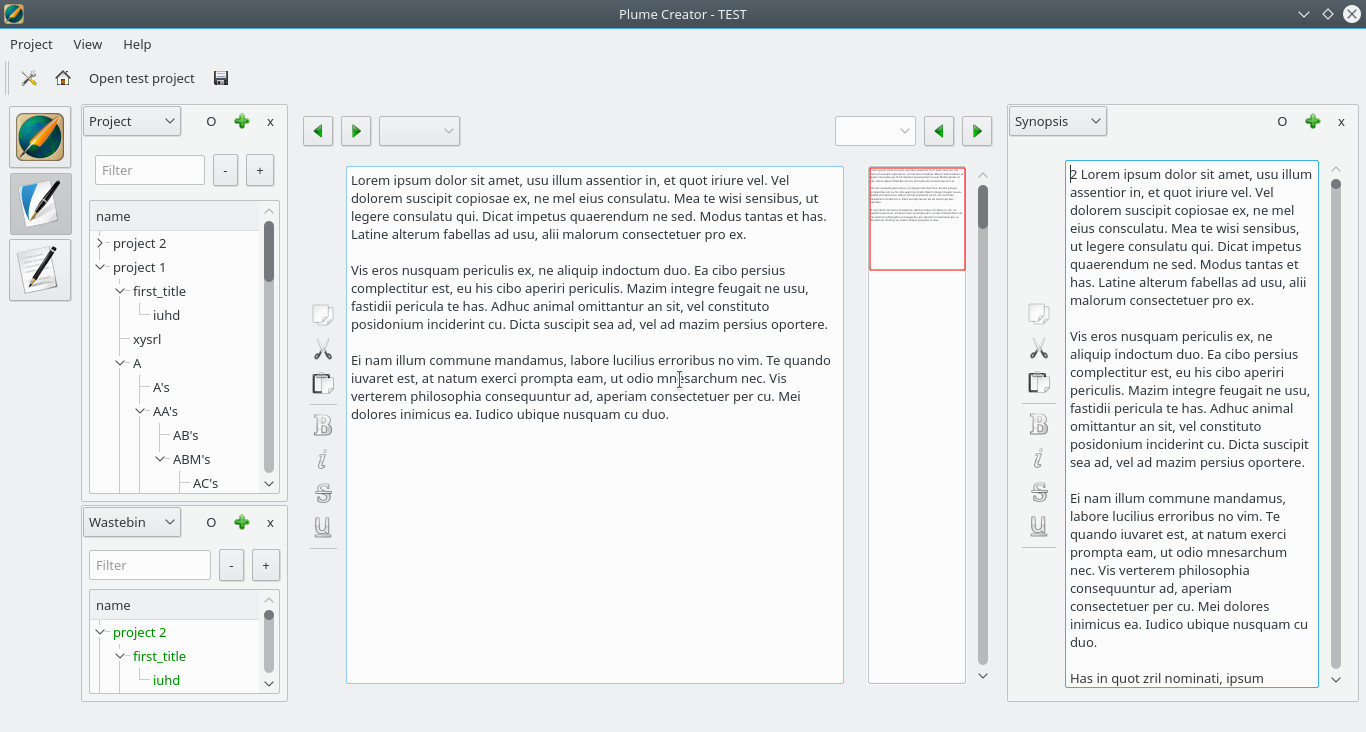
Task: Paste text using main editor paste icon
Action: (x=322, y=383)
